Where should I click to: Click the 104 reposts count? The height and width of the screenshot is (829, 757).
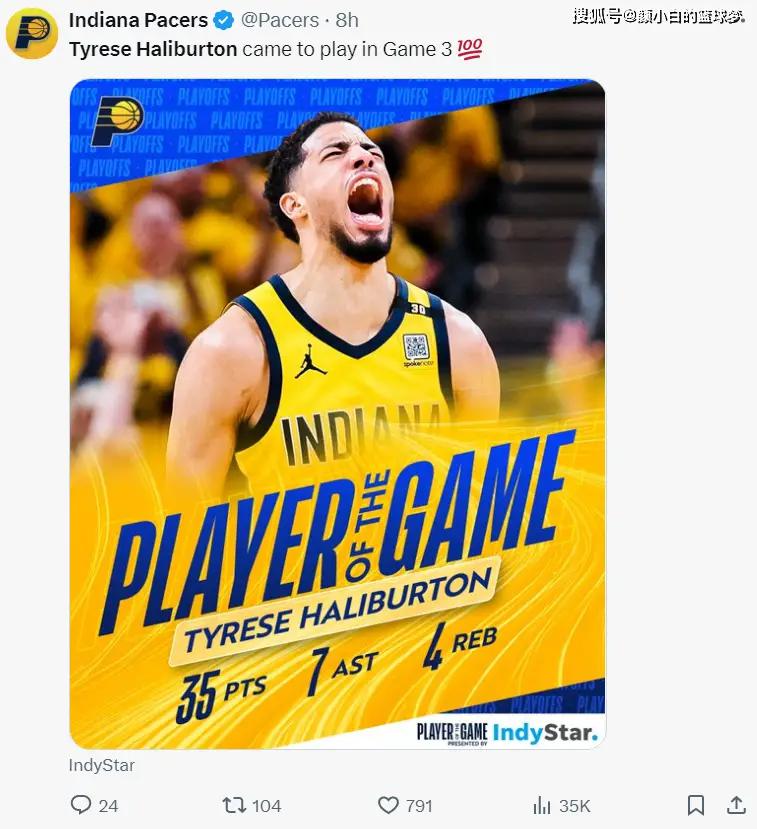coord(266,806)
